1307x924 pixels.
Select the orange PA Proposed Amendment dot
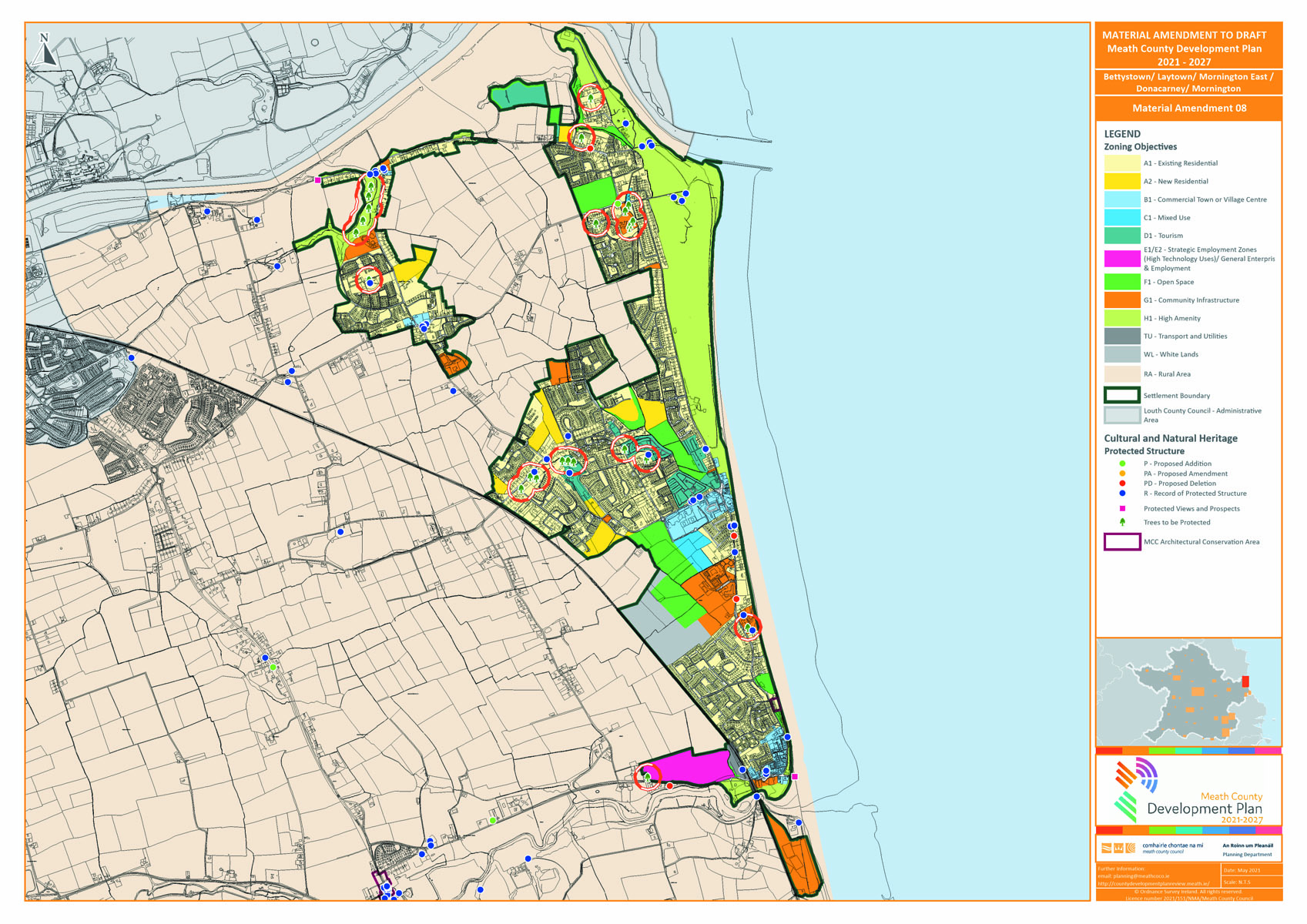pyautogui.click(x=1122, y=473)
